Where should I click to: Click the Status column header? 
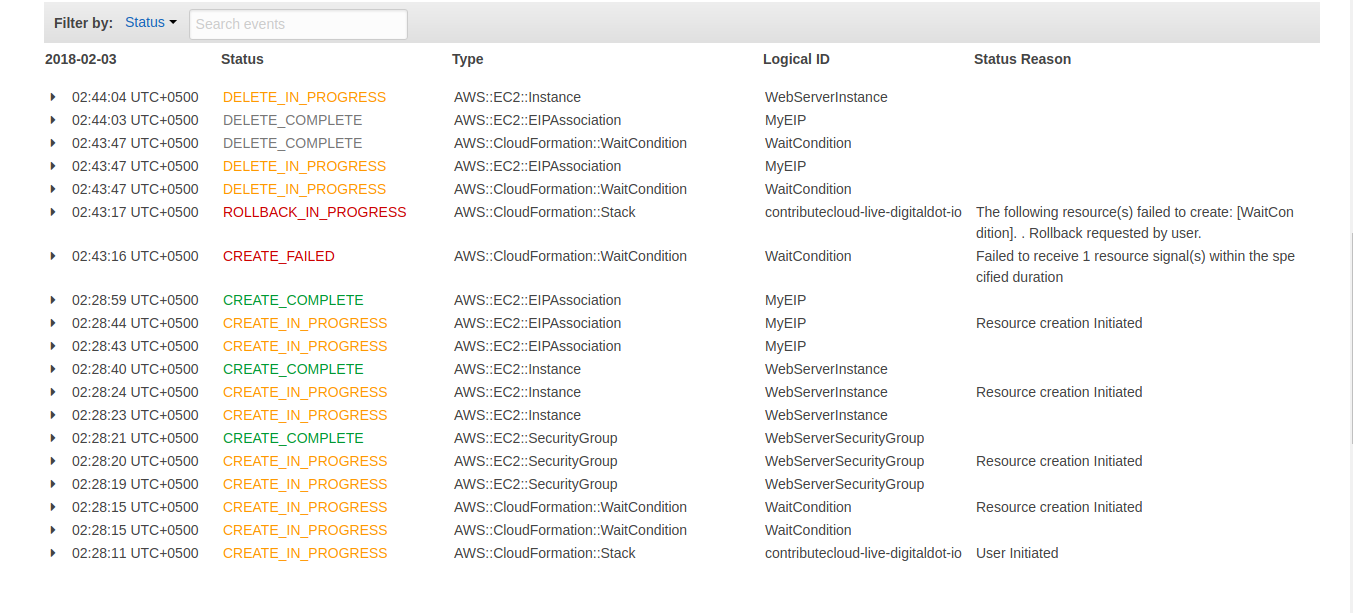(x=242, y=59)
